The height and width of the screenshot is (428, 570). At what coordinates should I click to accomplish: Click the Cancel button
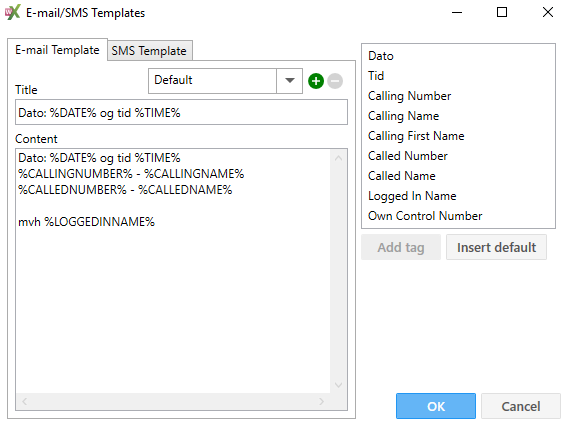coord(521,406)
